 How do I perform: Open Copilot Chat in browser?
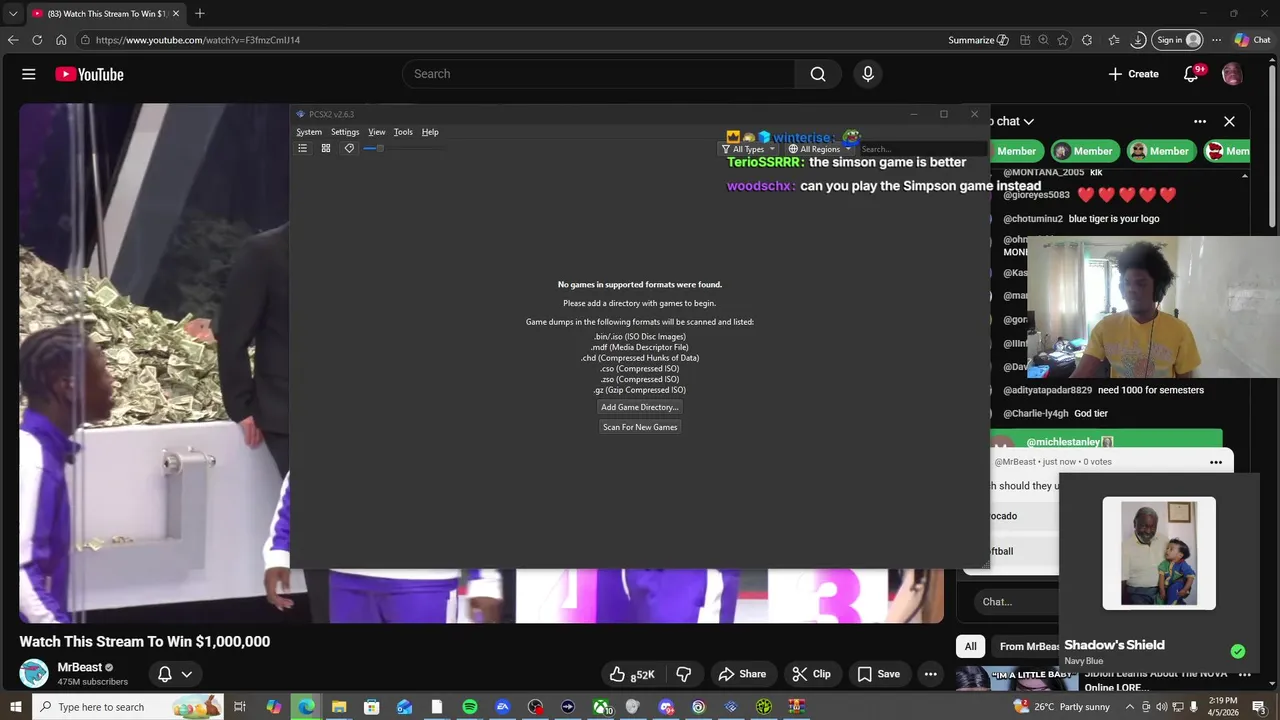click(x=1252, y=40)
